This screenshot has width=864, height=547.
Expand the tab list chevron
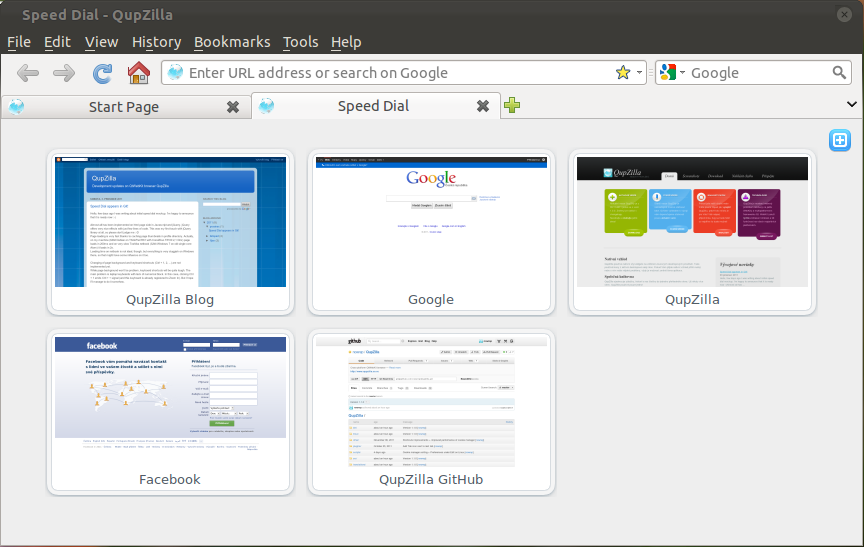[x=851, y=104]
